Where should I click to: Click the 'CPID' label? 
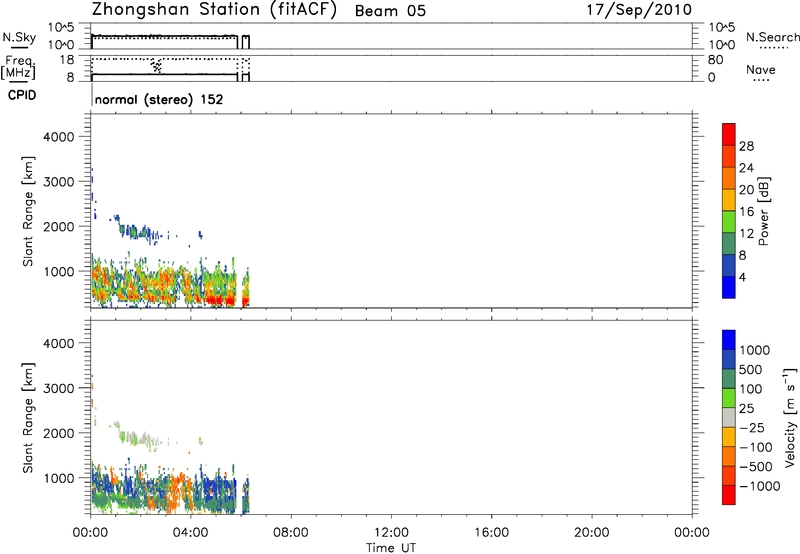(x=22, y=95)
